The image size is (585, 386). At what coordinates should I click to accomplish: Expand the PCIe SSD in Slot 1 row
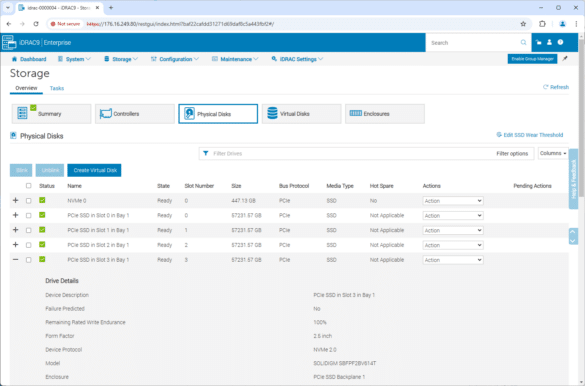pyautogui.click(x=15, y=230)
